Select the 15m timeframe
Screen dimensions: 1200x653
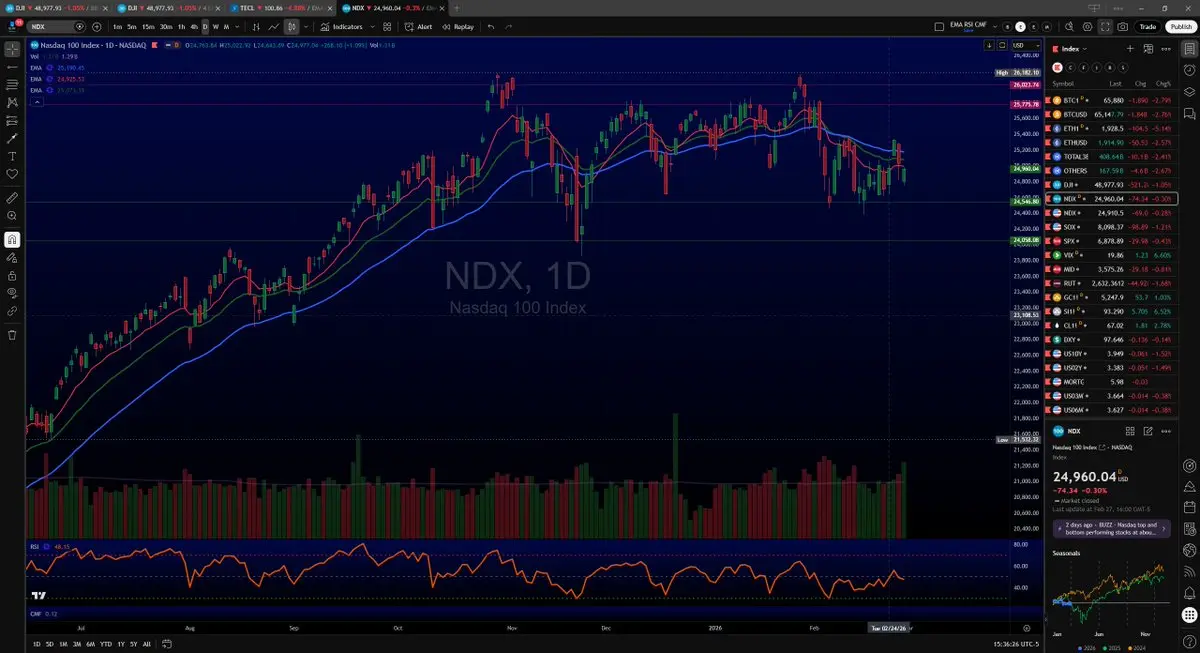click(148, 27)
